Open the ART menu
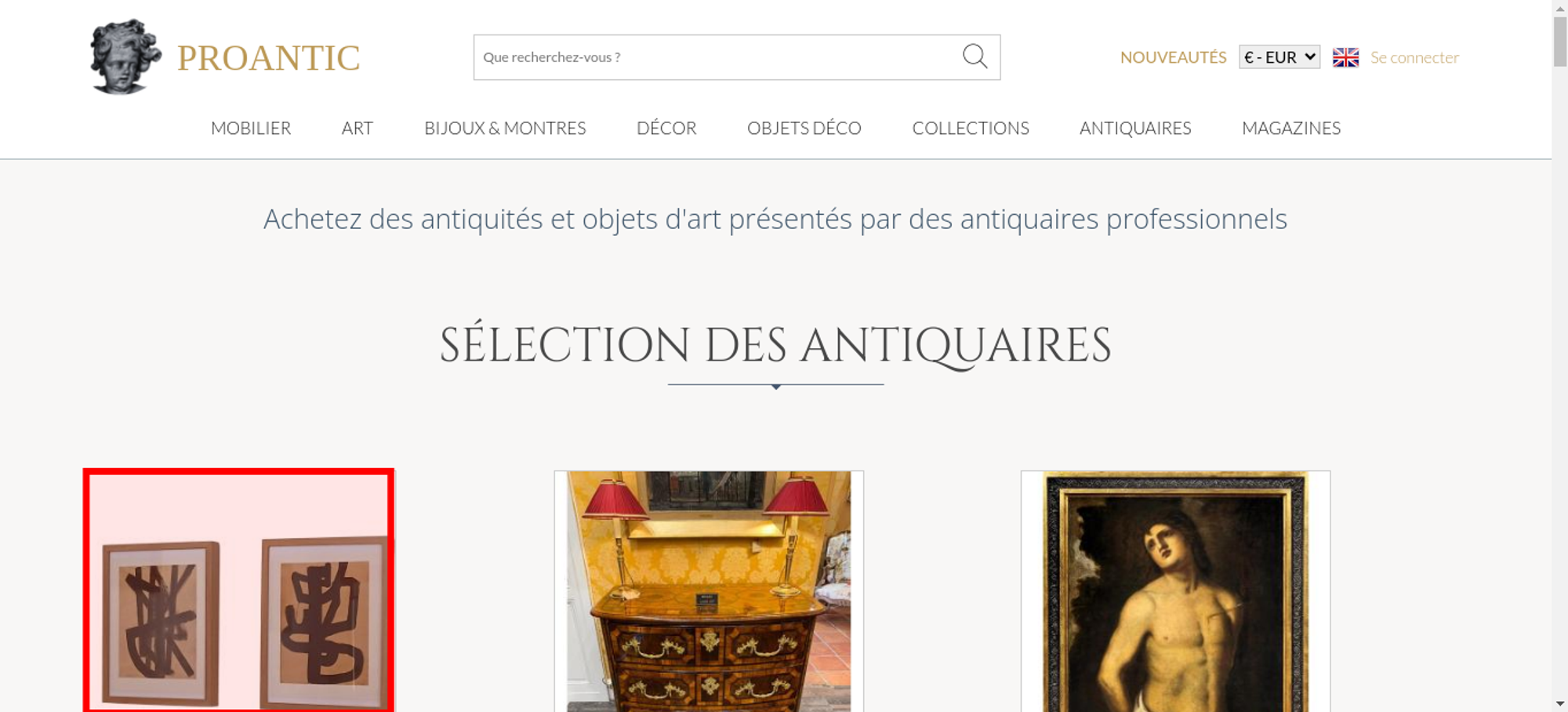The image size is (1568, 712). (358, 128)
